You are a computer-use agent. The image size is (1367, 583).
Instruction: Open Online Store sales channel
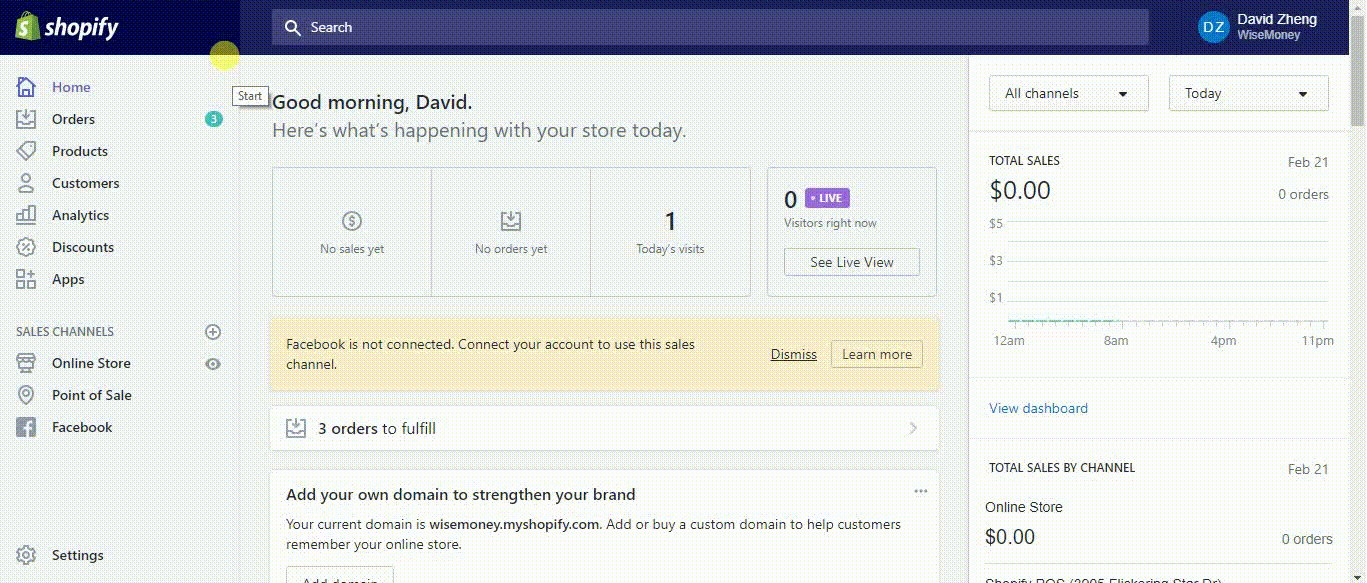91,363
